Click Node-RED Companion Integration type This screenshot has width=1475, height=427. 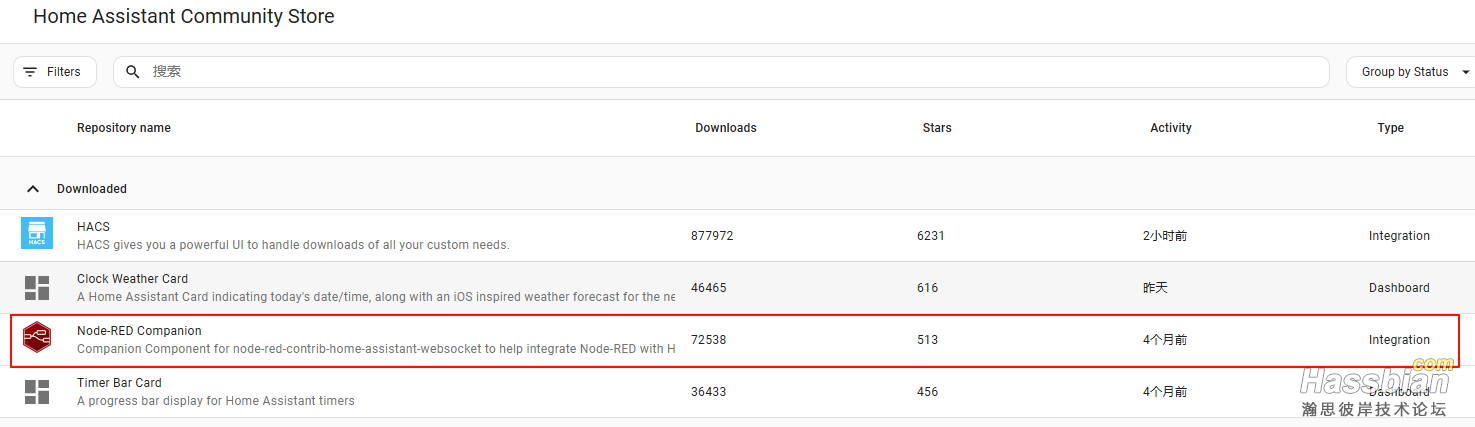1399,340
